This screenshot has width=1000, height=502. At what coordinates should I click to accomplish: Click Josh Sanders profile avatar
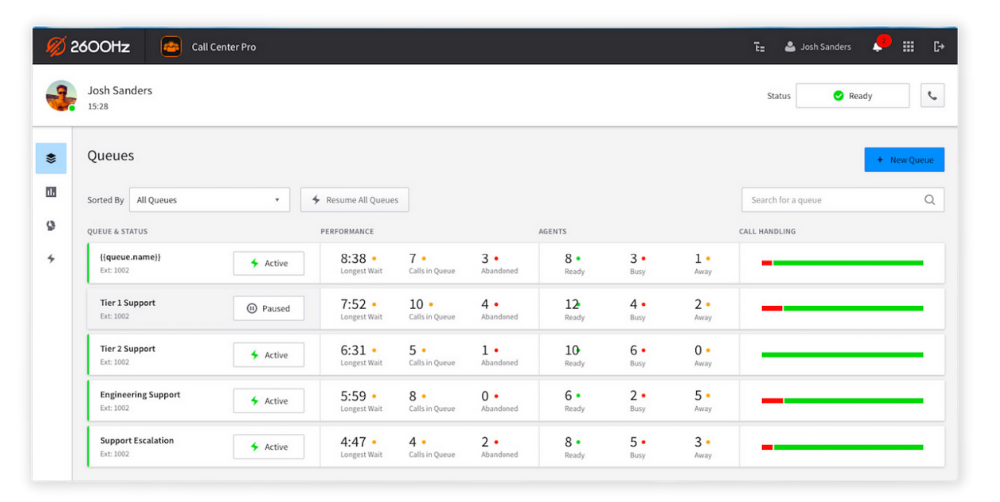(x=61, y=96)
